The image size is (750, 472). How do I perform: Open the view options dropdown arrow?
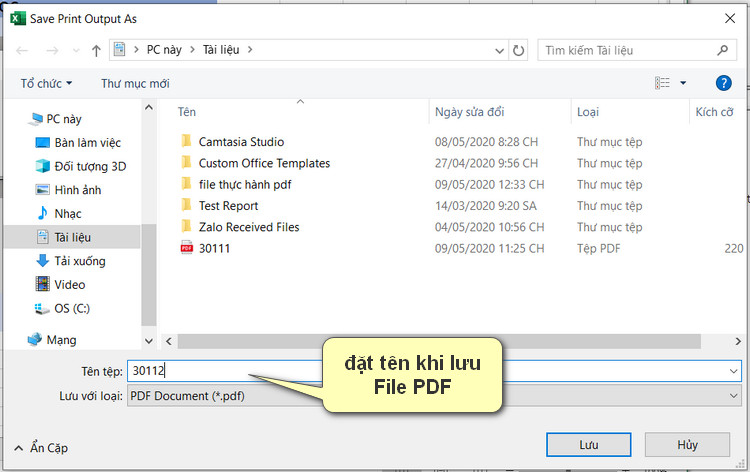[x=683, y=83]
